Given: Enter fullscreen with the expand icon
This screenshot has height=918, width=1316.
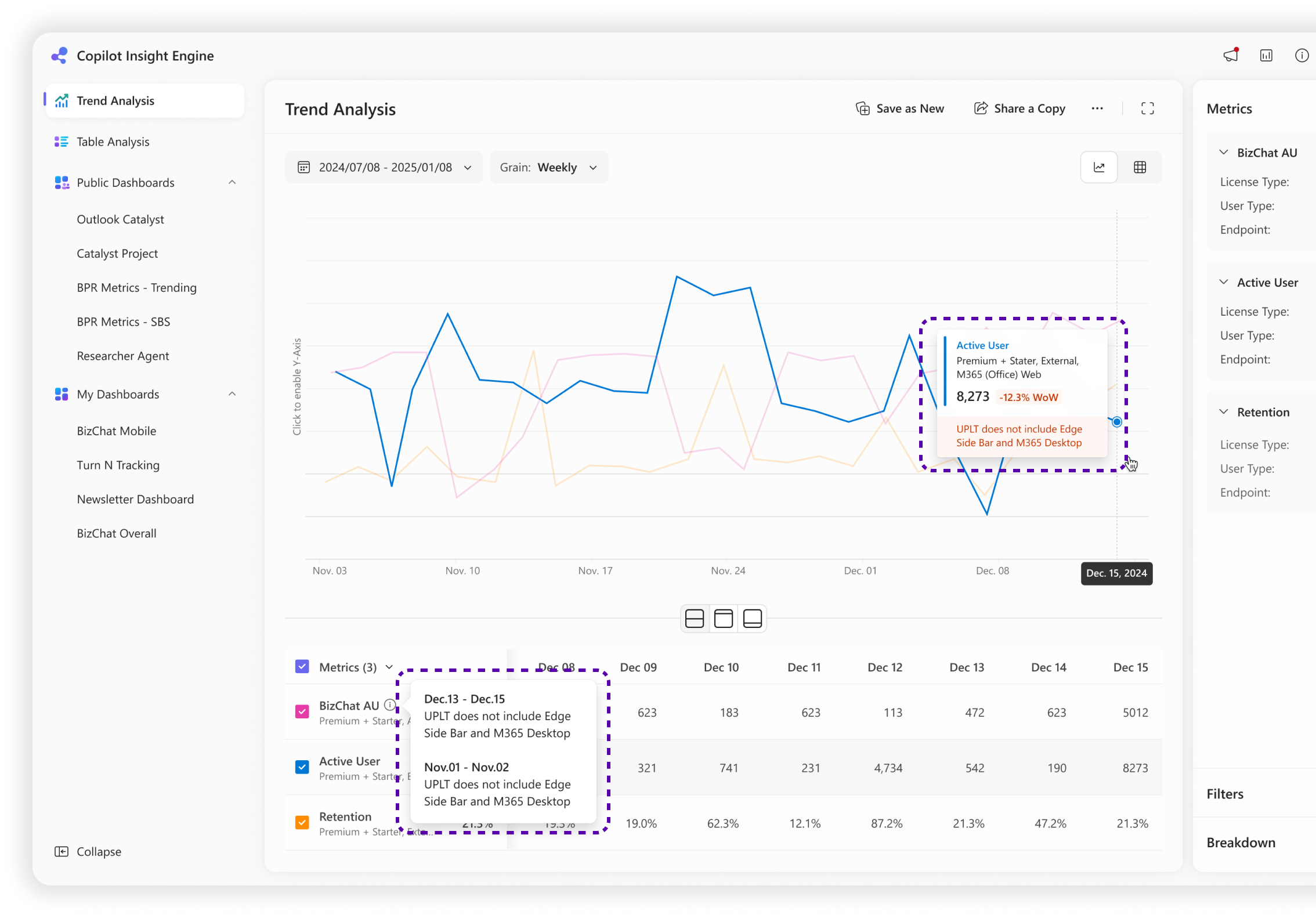Looking at the screenshot, I should [x=1147, y=109].
